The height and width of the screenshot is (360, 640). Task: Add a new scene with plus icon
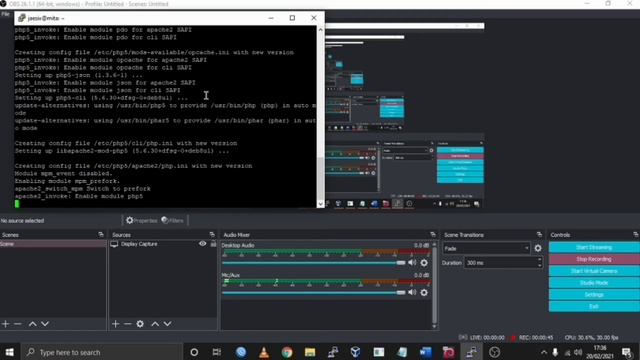pos(5,324)
